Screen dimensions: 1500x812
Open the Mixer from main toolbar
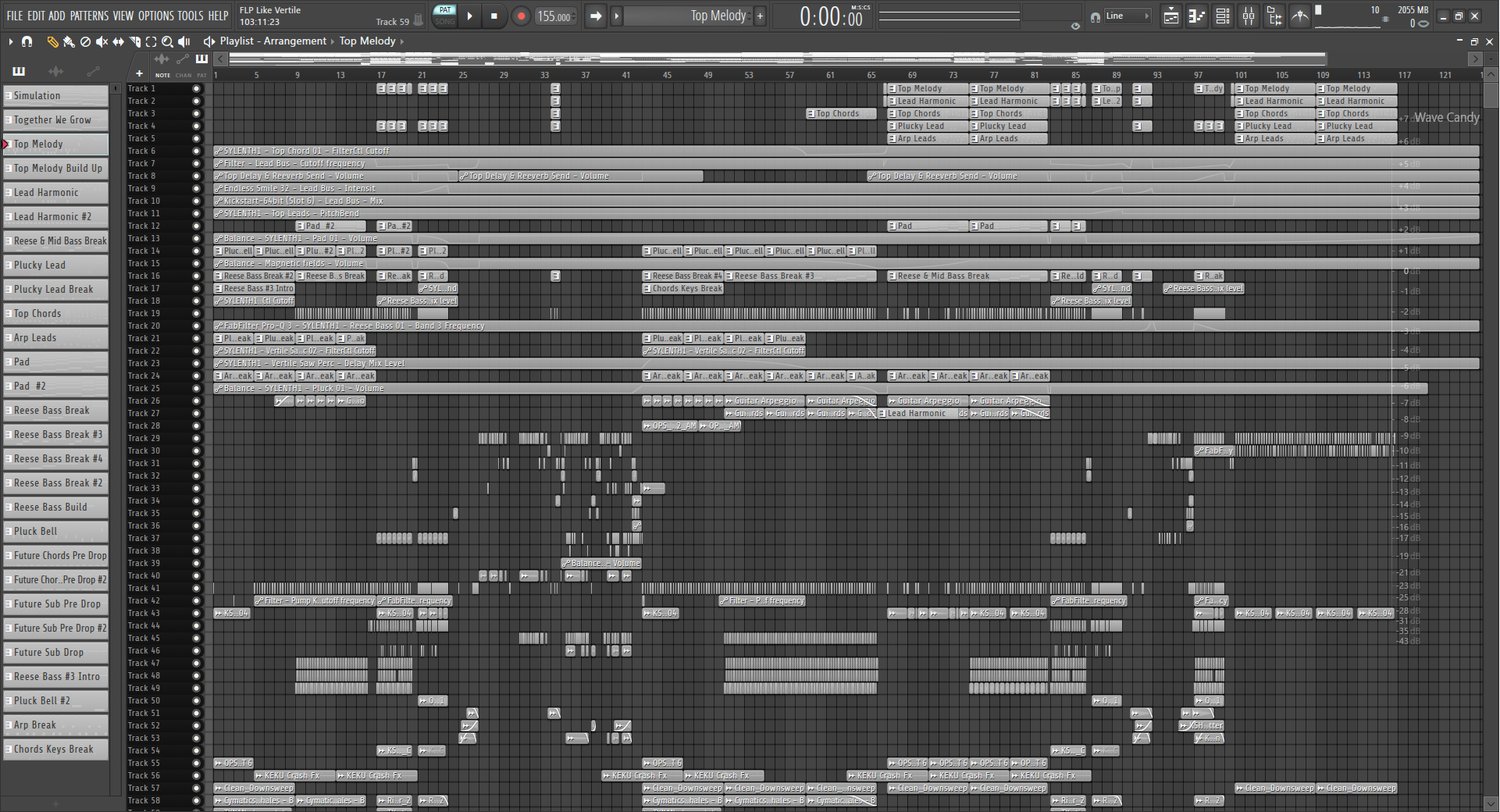click(x=1248, y=16)
